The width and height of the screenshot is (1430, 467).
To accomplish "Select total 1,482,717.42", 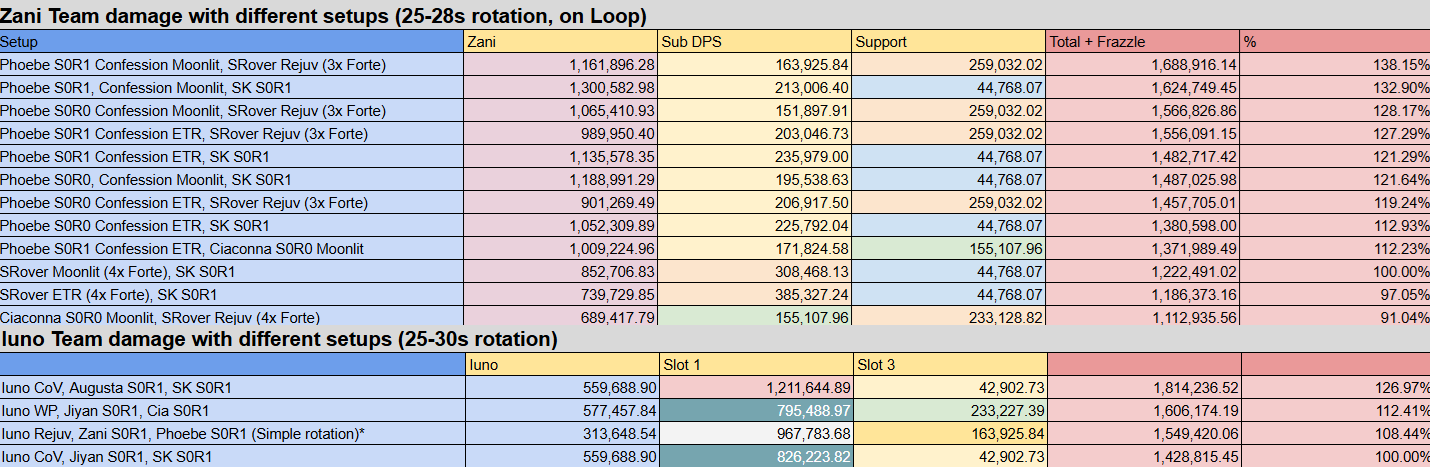I will point(1142,157).
